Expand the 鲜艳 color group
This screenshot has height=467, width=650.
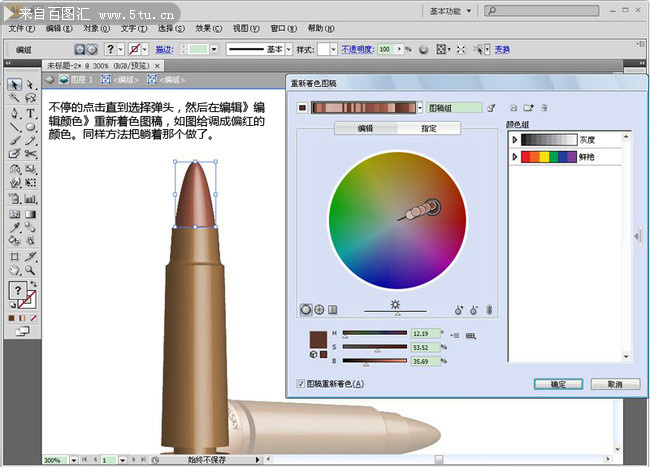pos(516,157)
